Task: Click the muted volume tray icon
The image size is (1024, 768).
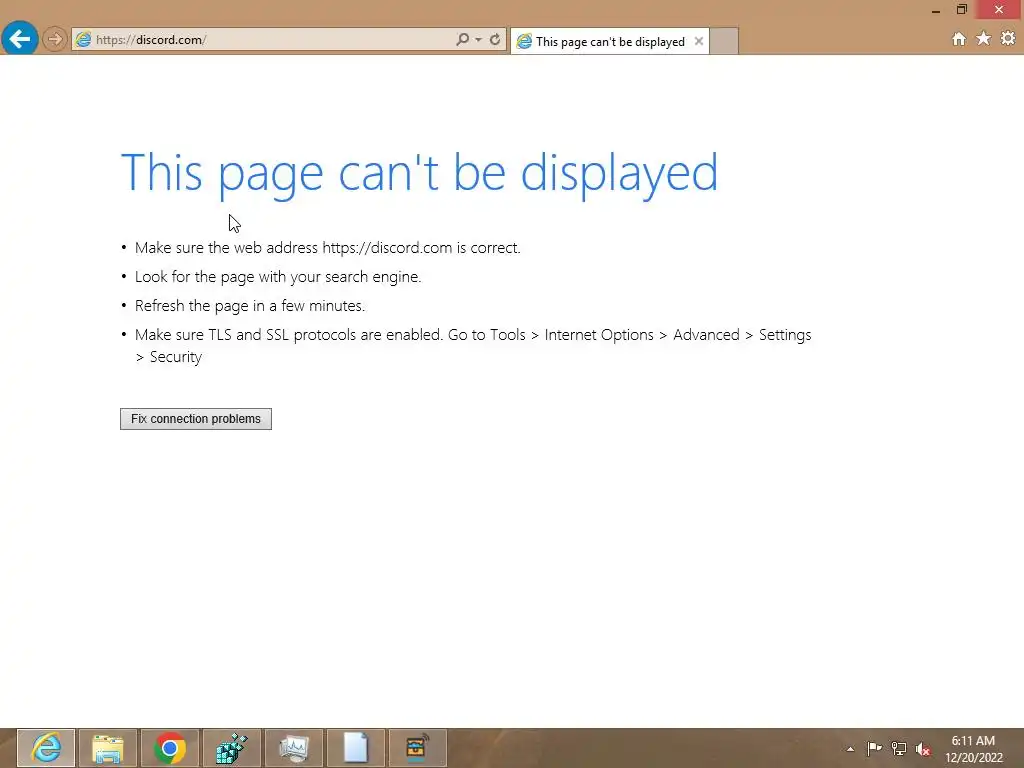Action: 923,749
